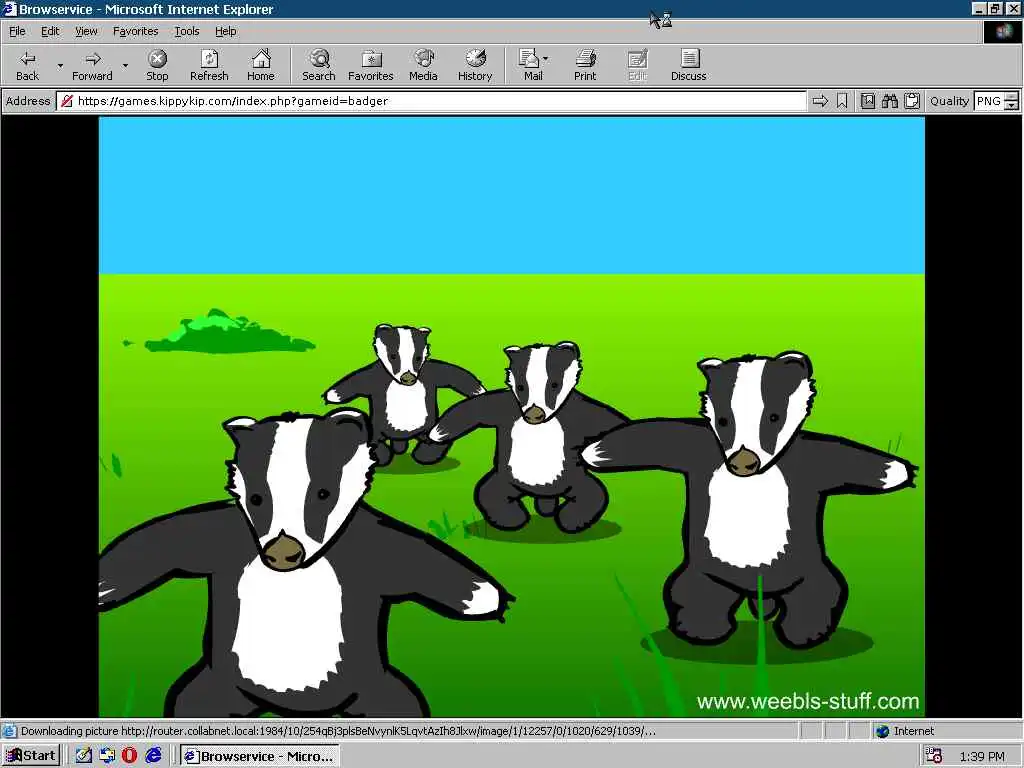Click www.weebls-stuff.com text in animation
This screenshot has height=768, width=1024.
point(808,701)
